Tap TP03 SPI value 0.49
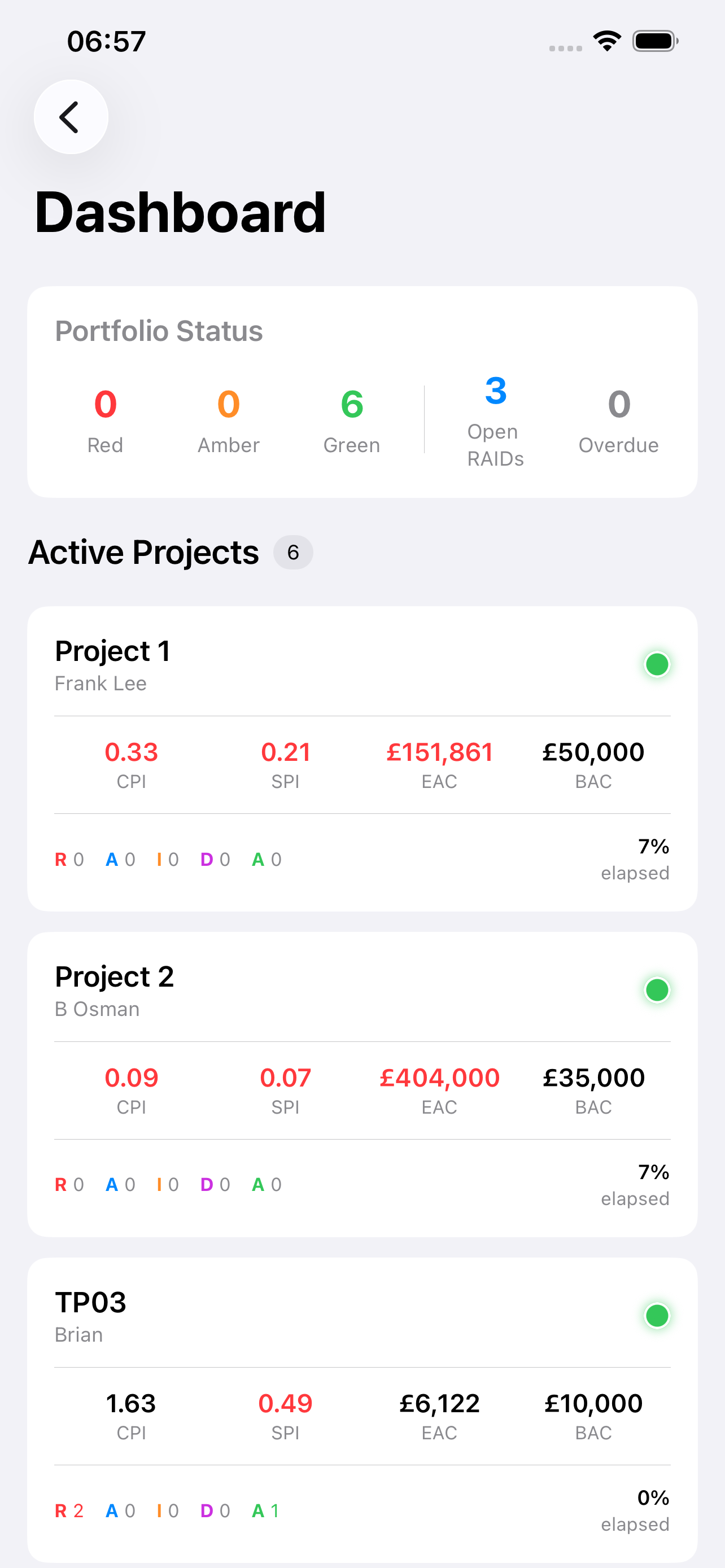Screen dimensions: 725x1568 tap(285, 1404)
